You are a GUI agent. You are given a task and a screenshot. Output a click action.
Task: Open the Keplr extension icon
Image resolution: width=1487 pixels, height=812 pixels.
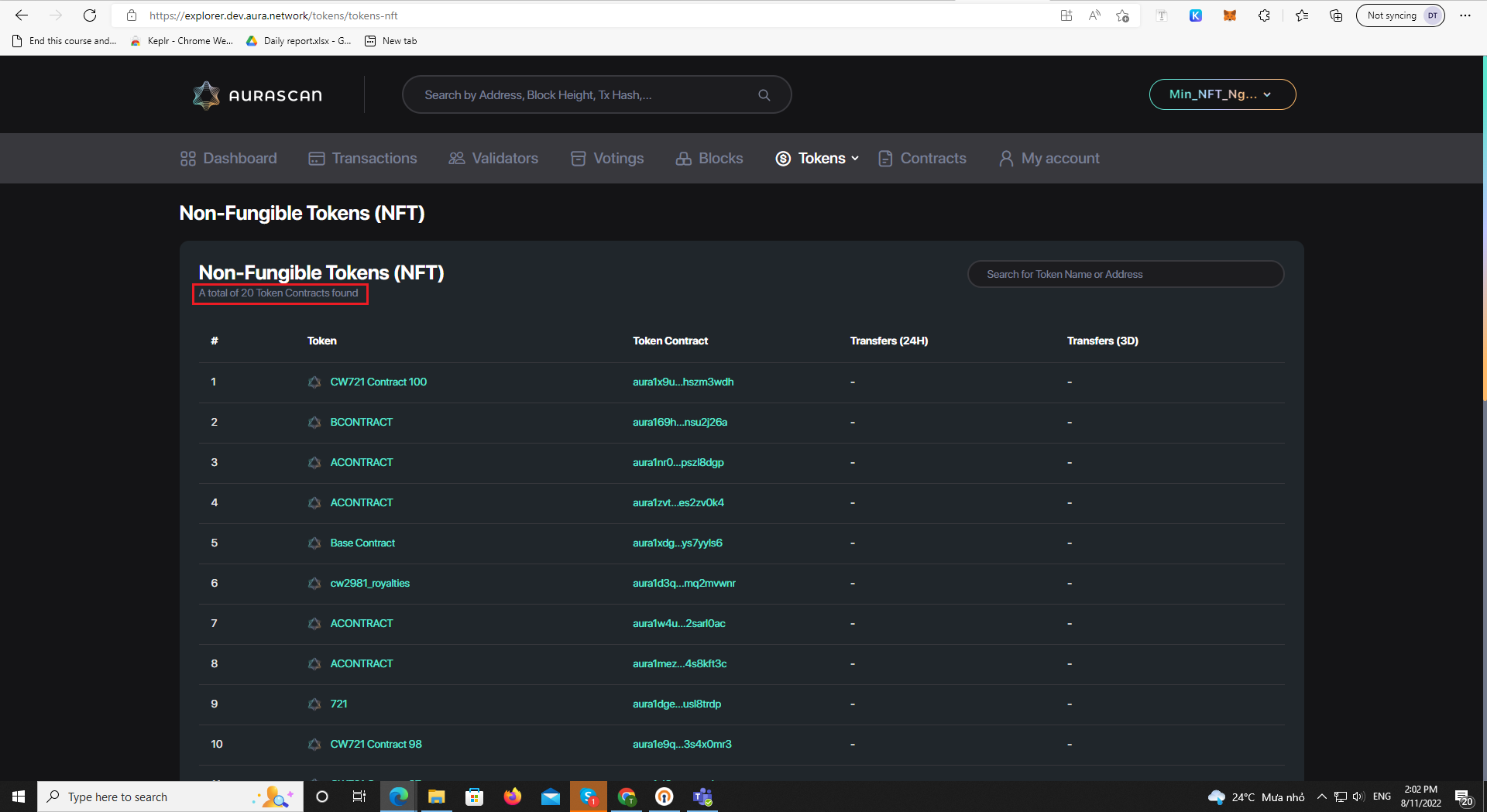(x=1196, y=15)
